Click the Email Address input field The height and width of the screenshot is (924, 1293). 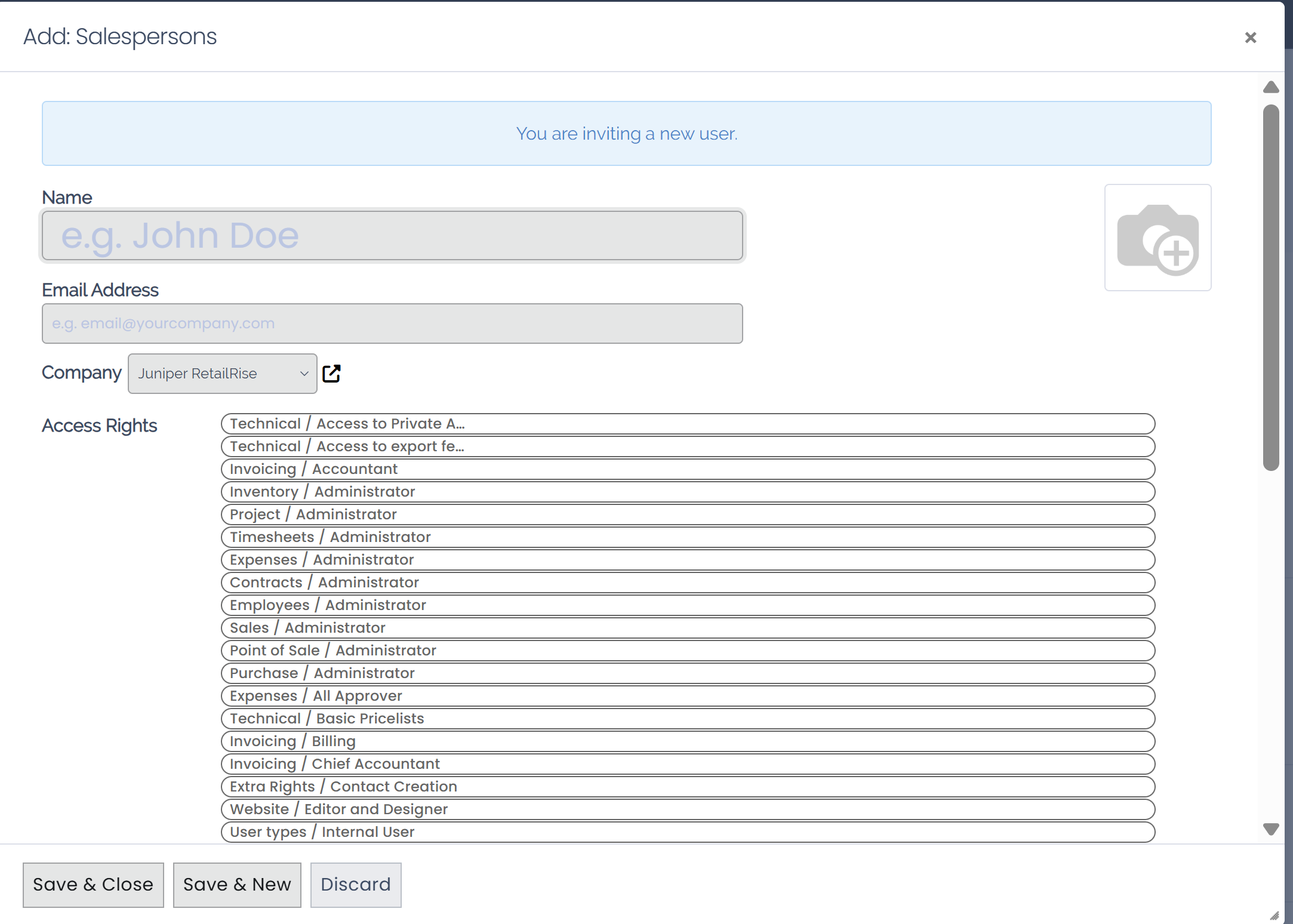click(392, 323)
